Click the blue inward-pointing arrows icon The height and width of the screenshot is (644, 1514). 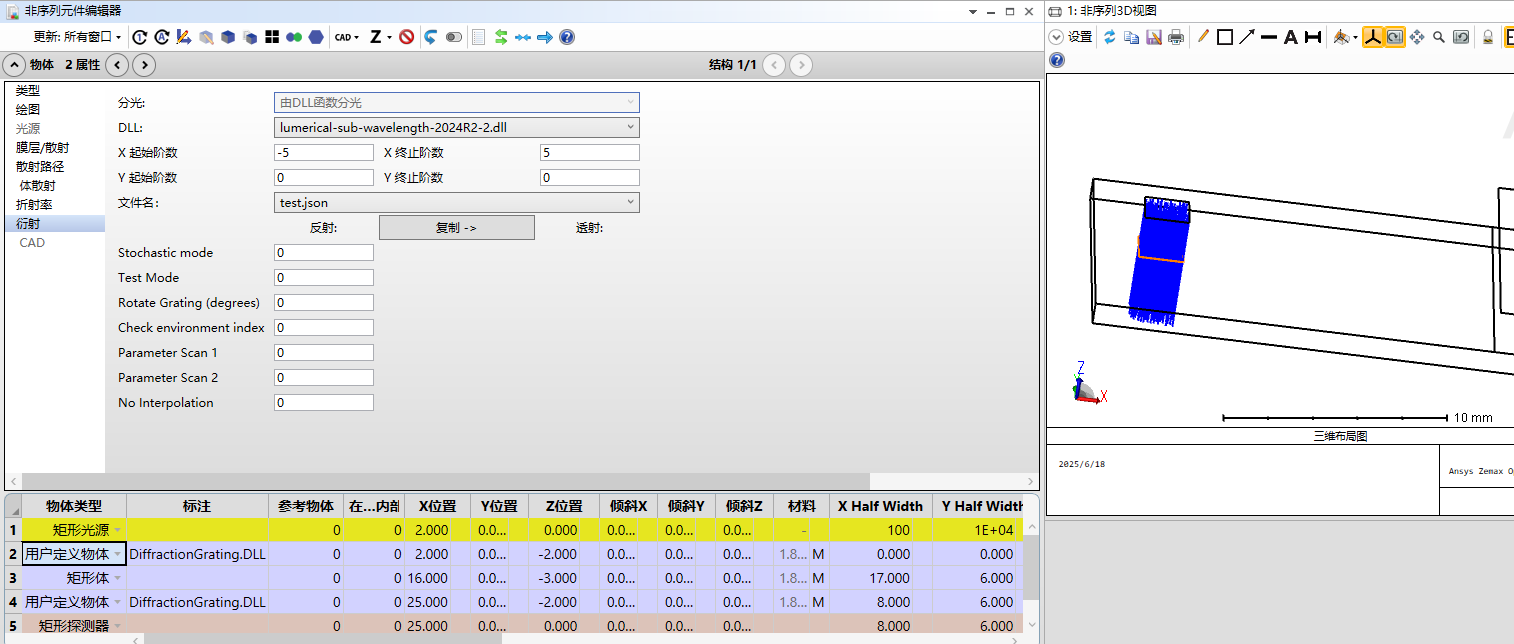(522, 37)
